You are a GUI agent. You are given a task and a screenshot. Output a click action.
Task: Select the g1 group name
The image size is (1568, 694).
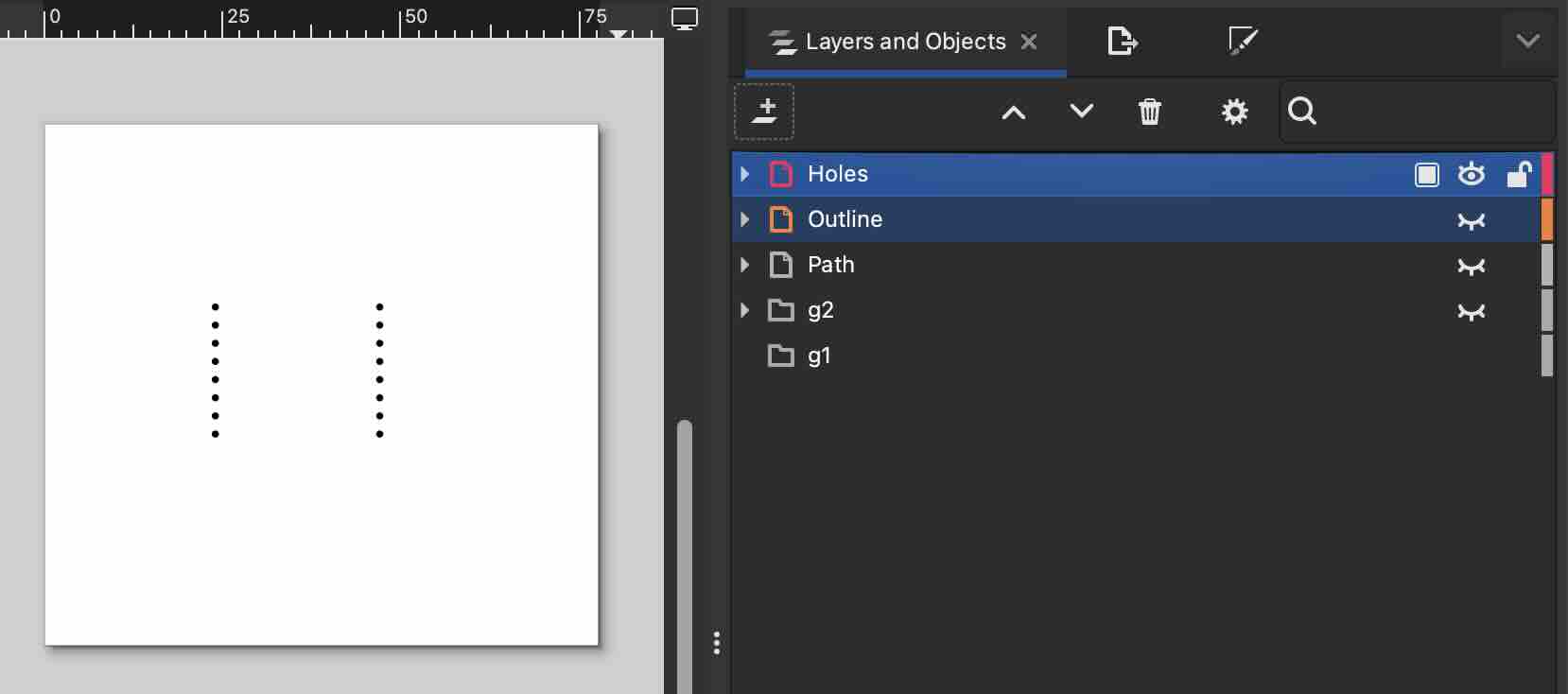click(819, 356)
